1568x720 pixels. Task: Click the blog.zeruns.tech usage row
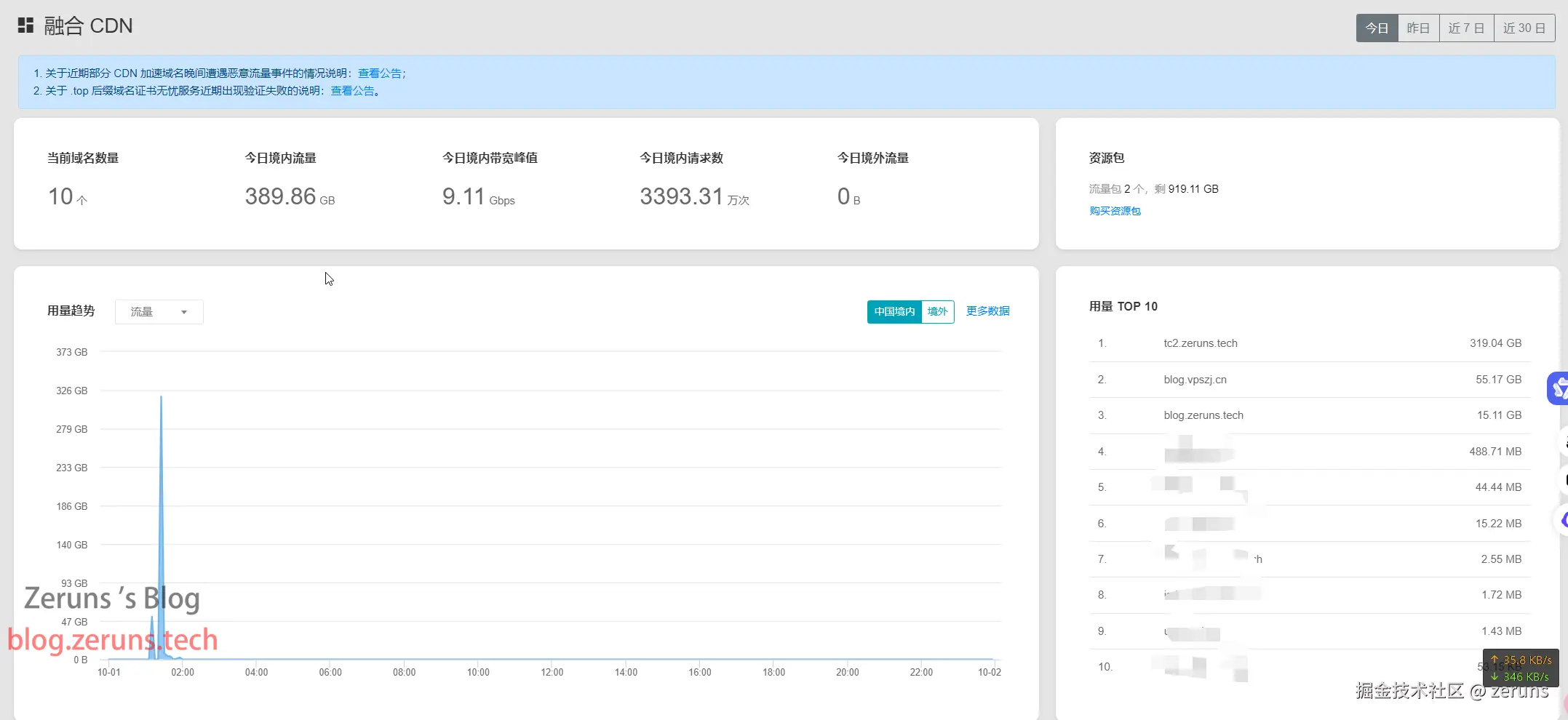(1310, 415)
